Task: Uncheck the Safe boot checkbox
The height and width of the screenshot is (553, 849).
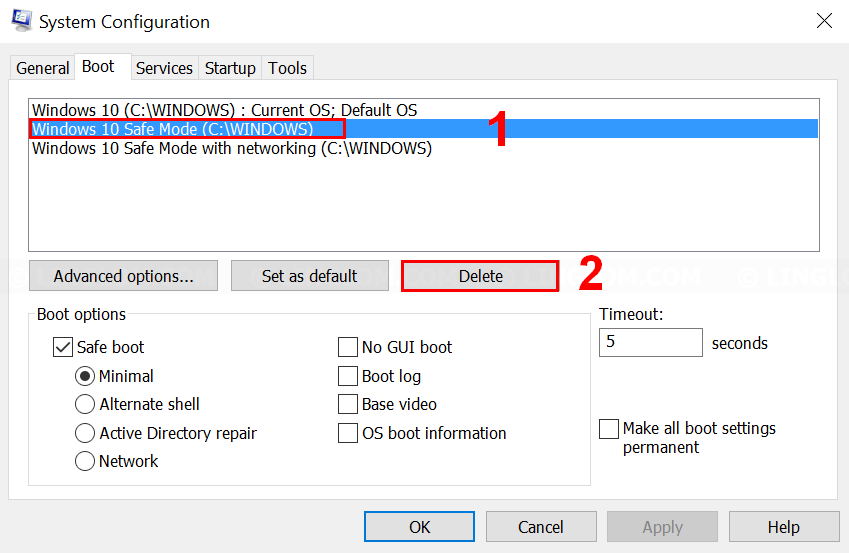Action: [63, 347]
